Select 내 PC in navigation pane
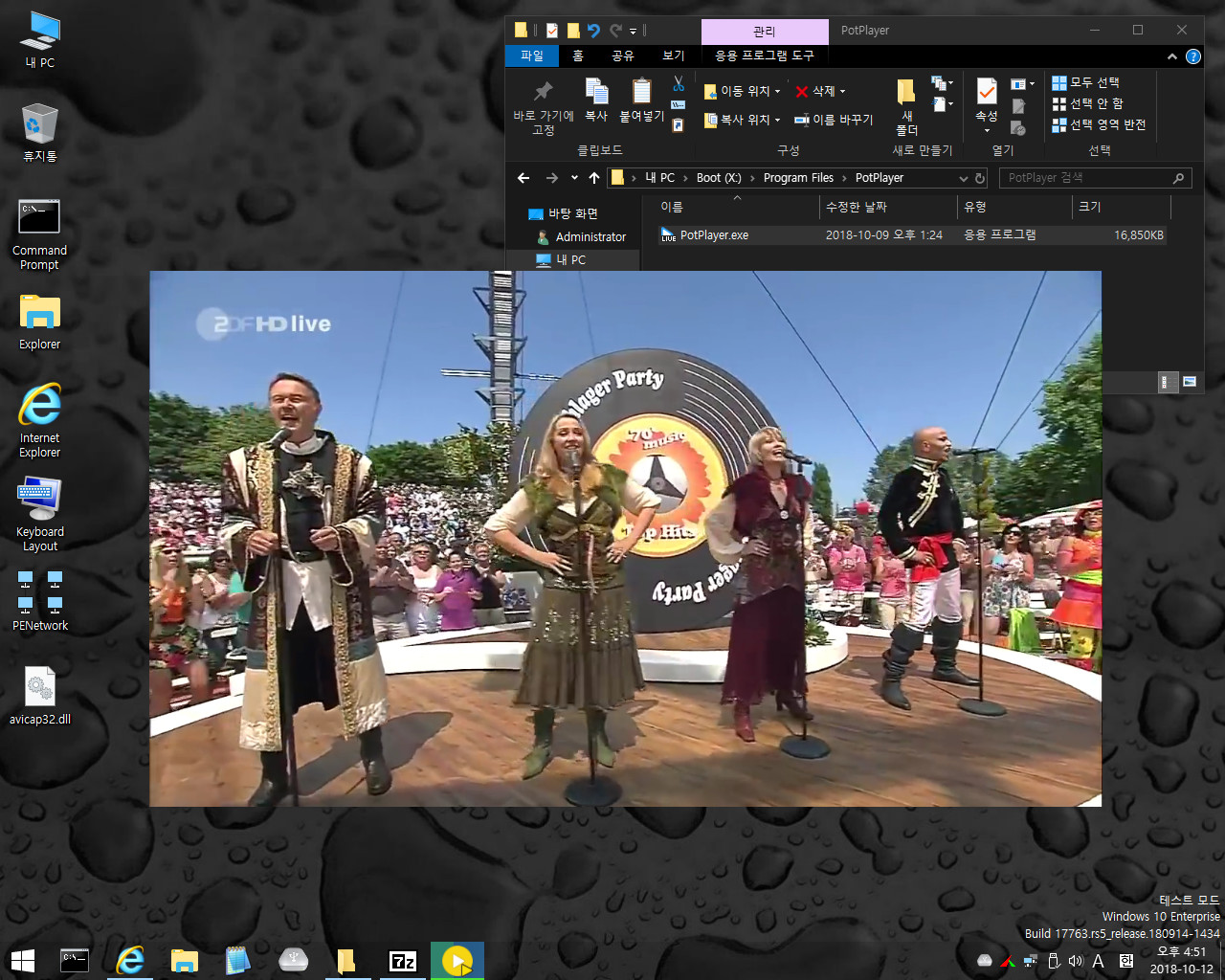Image resolution: width=1225 pixels, height=980 pixels. point(571,259)
